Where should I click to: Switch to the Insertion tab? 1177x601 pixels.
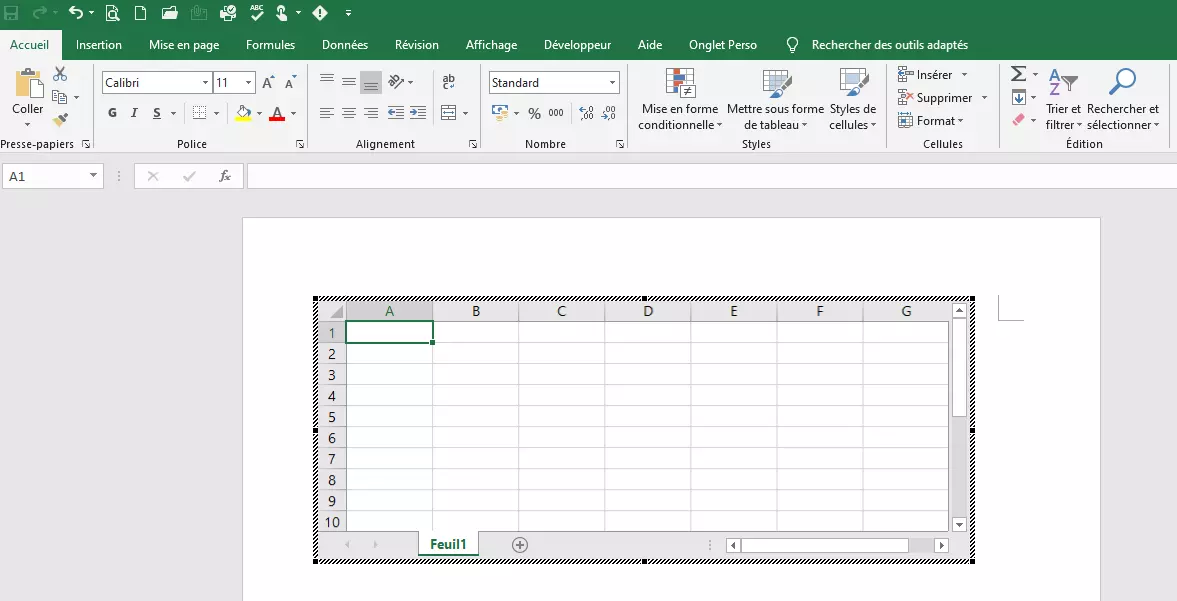point(98,45)
